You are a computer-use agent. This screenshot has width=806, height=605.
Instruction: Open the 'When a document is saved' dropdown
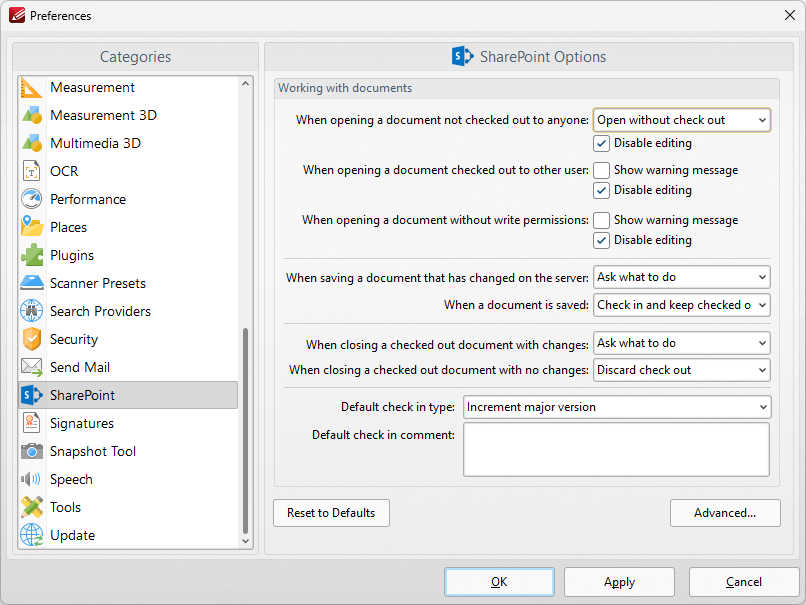[x=682, y=305]
